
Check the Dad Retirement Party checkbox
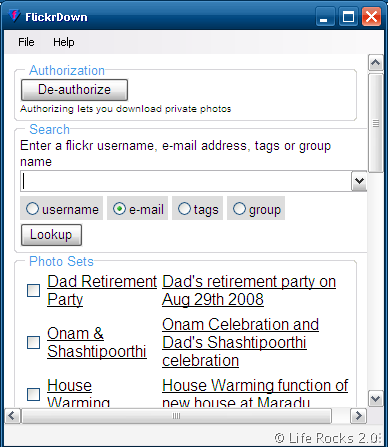click(33, 290)
